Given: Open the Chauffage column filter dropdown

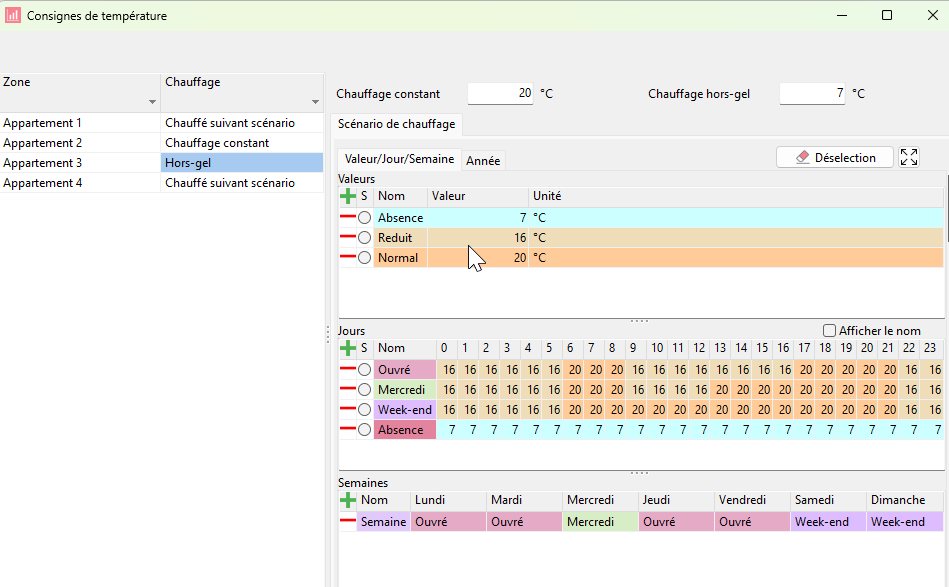Looking at the screenshot, I should tap(315, 102).
